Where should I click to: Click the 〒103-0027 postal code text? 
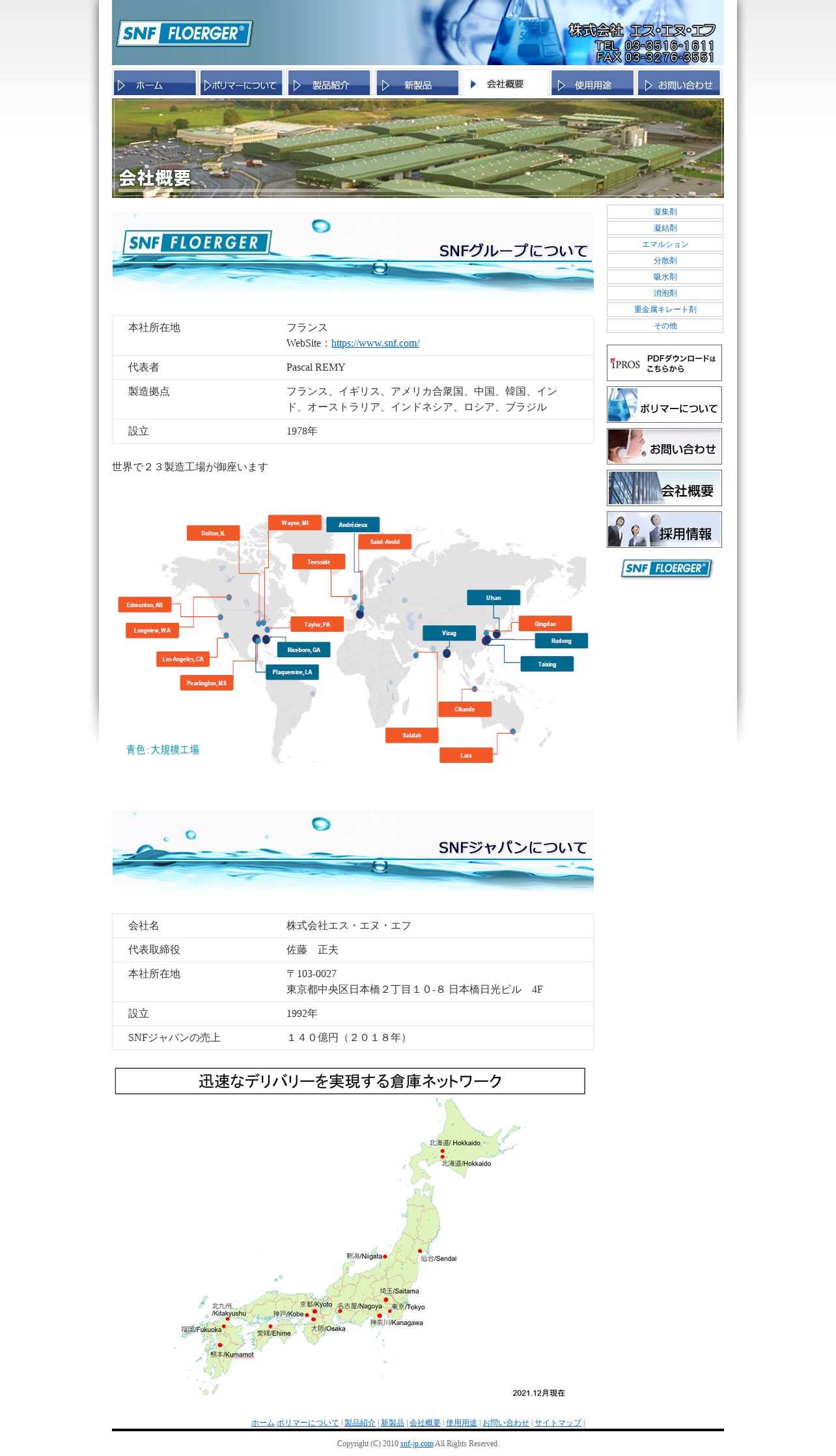(x=312, y=974)
